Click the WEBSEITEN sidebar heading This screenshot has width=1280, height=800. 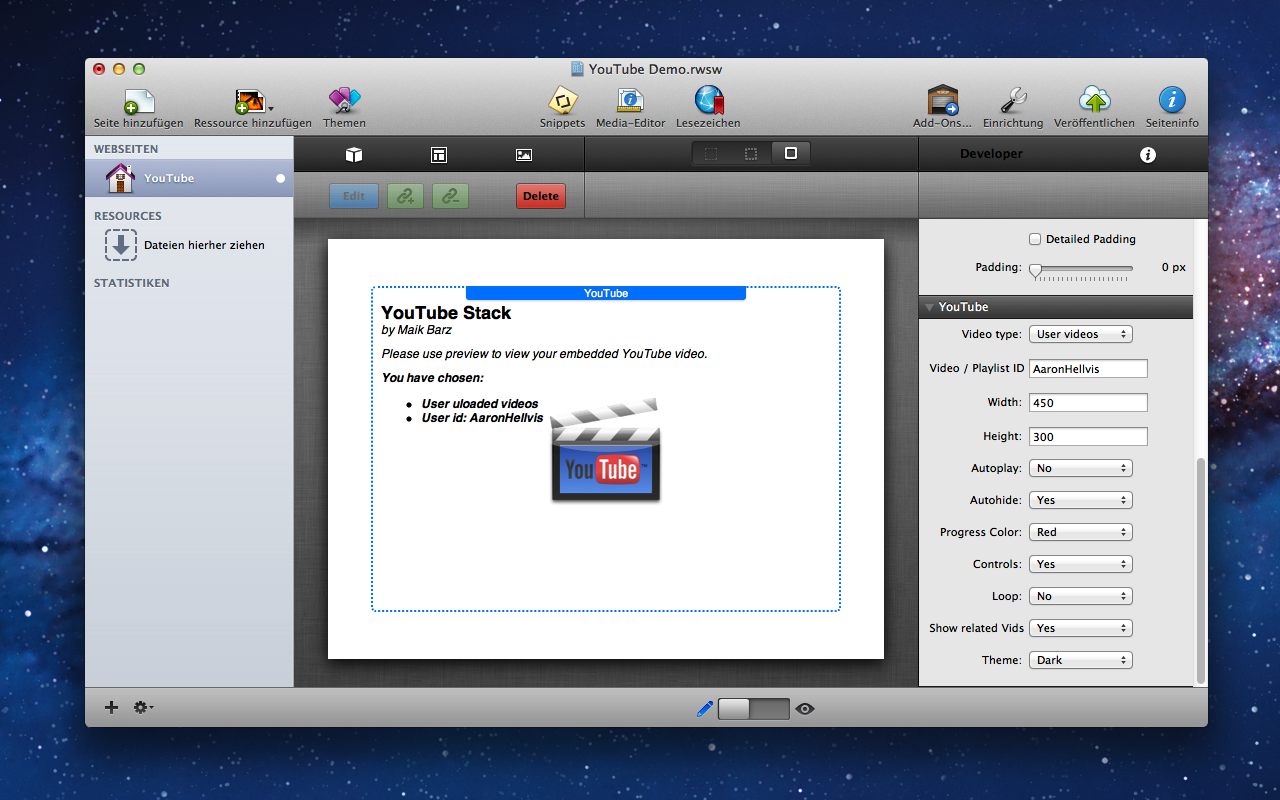(x=126, y=148)
